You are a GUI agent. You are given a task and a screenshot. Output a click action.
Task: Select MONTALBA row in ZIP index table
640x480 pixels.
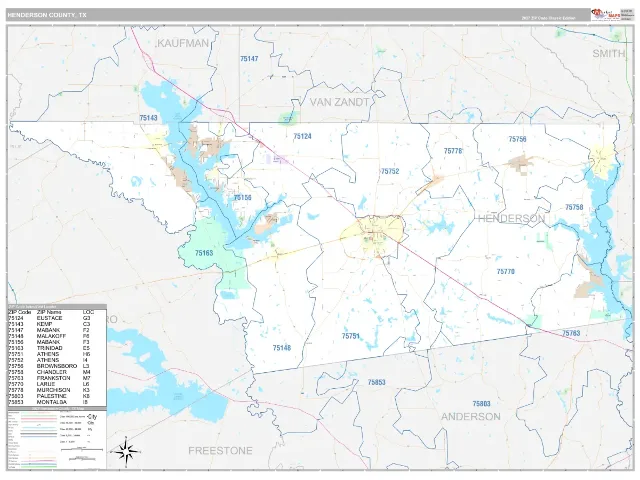57,402
